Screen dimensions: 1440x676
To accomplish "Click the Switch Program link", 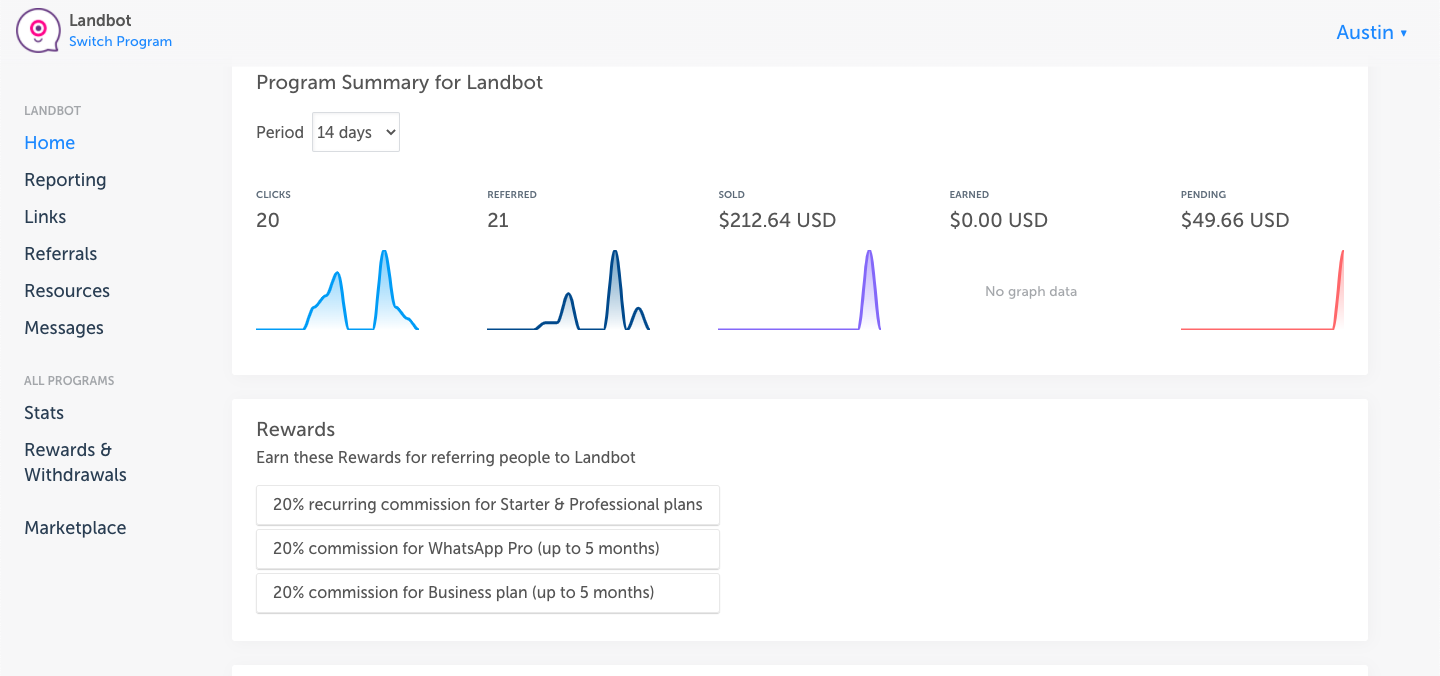I will (120, 42).
